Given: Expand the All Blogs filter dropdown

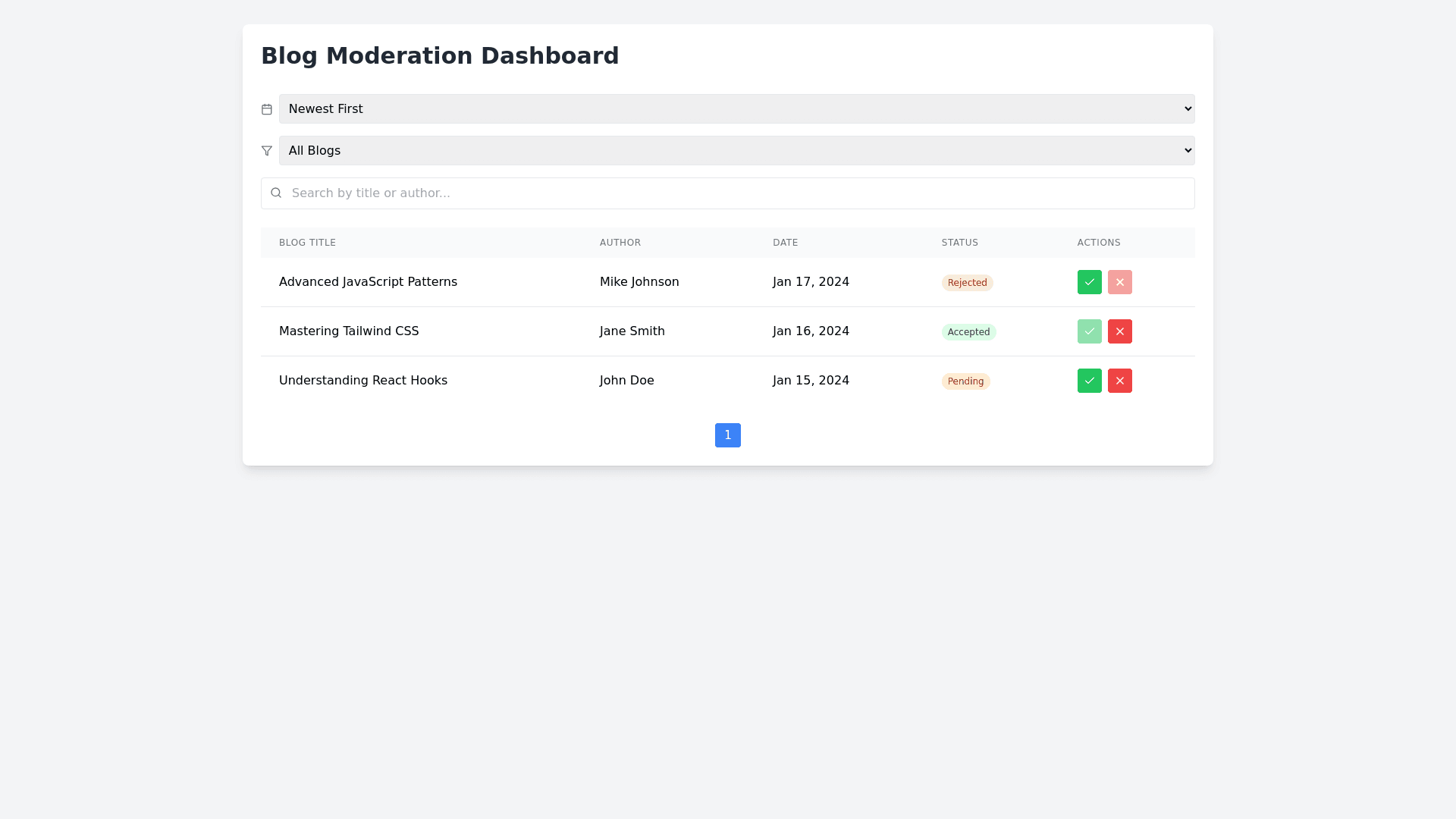Looking at the screenshot, I should 736,151.
